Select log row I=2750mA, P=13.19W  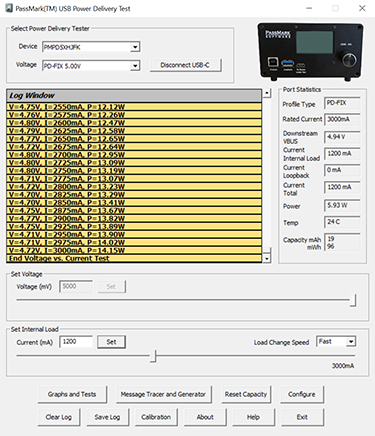pos(134,171)
